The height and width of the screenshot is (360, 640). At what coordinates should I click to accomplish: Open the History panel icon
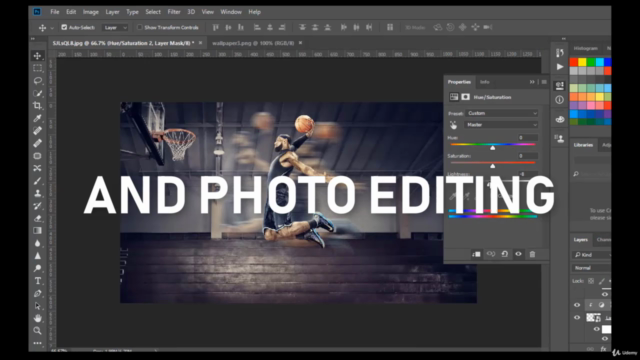coord(560,53)
